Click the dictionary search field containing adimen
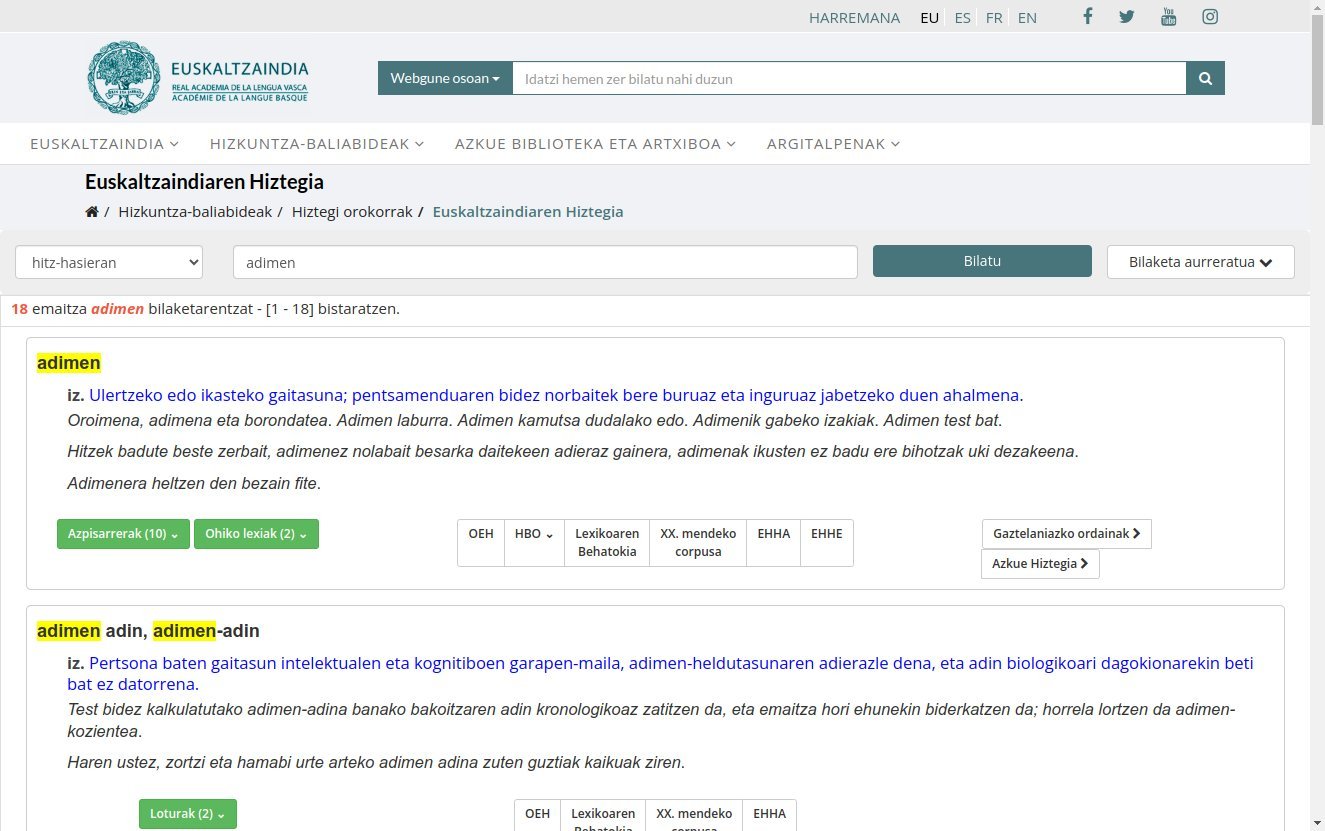The height and width of the screenshot is (831, 1325). click(x=545, y=262)
